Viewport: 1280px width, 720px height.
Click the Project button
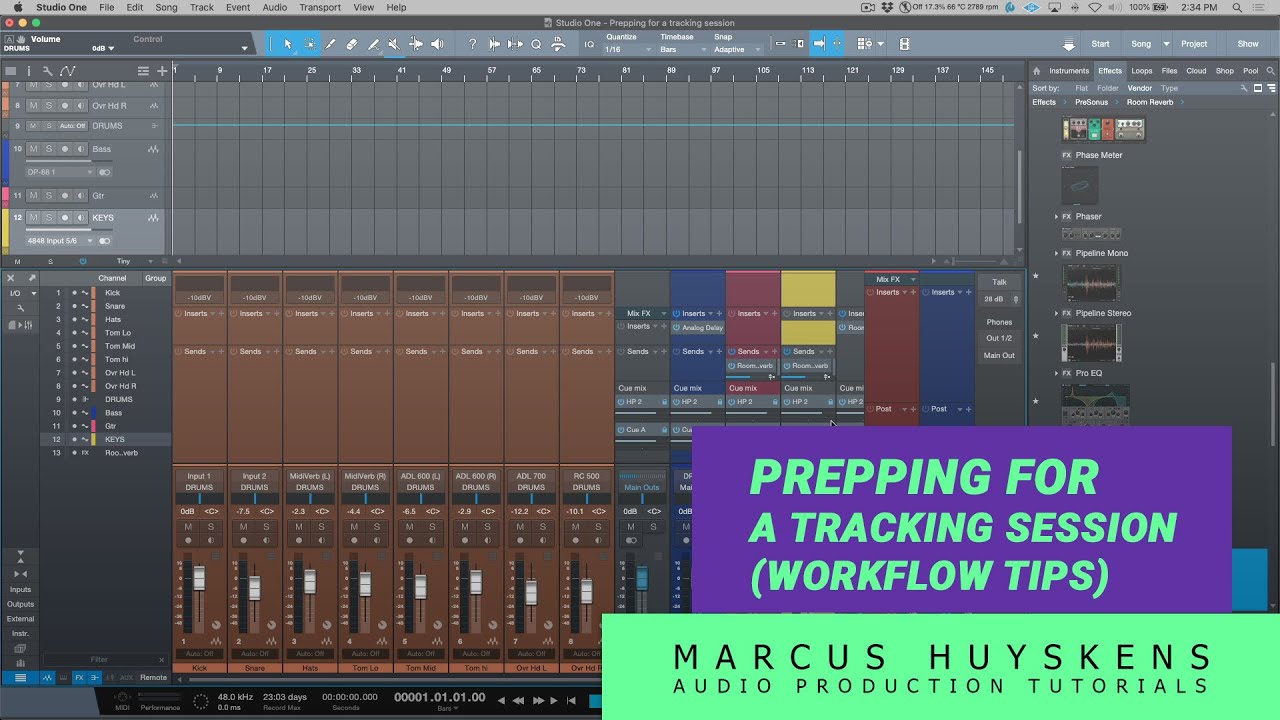click(1194, 44)
